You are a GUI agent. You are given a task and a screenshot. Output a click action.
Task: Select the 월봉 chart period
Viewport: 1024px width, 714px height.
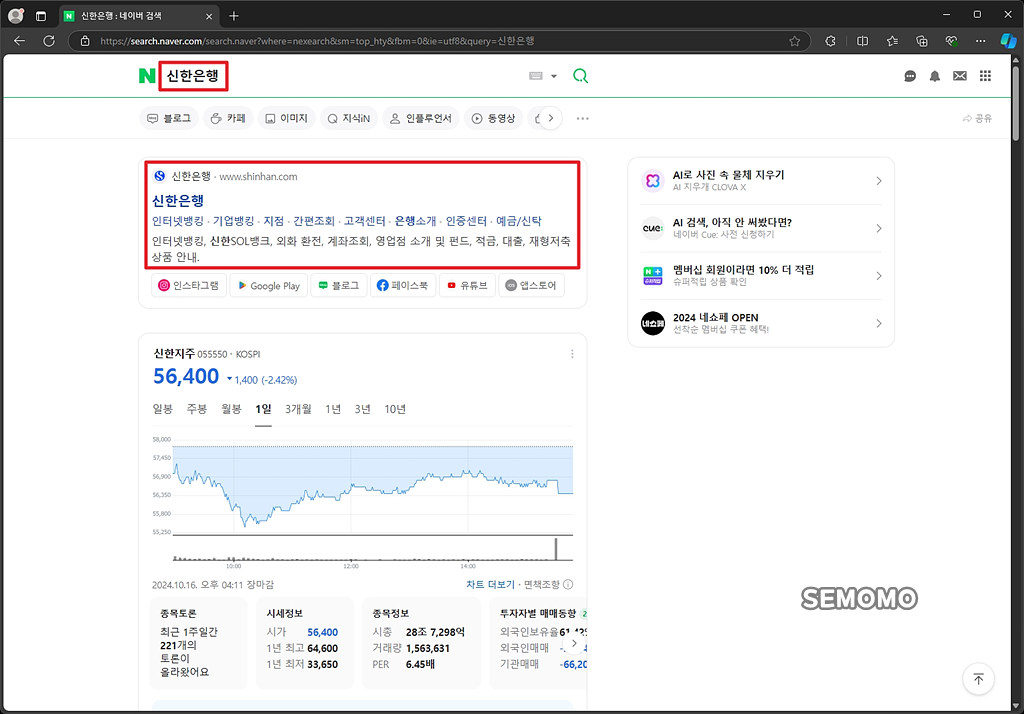coord(231,409)
